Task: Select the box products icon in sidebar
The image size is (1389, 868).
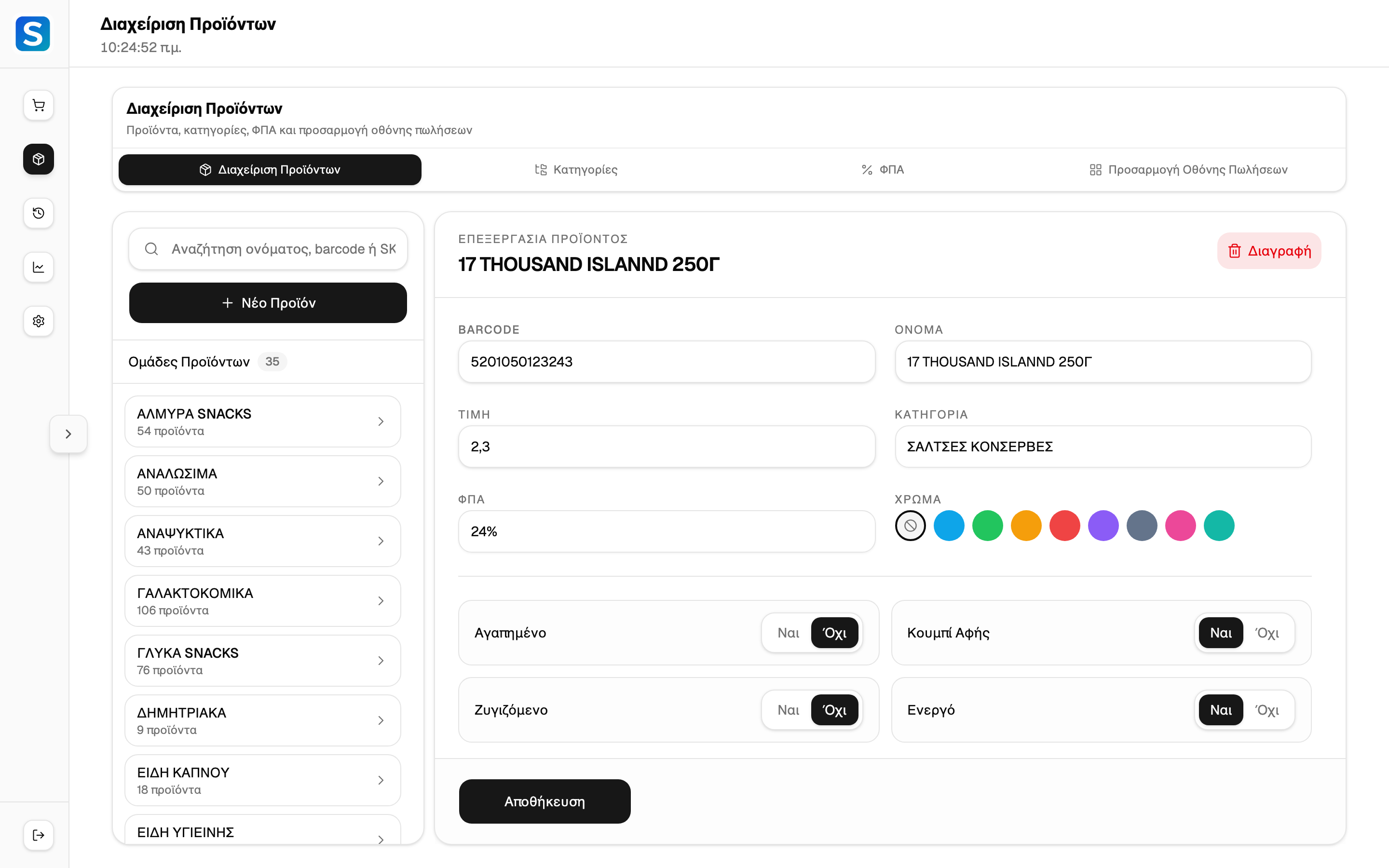Action: coord(39,159)
